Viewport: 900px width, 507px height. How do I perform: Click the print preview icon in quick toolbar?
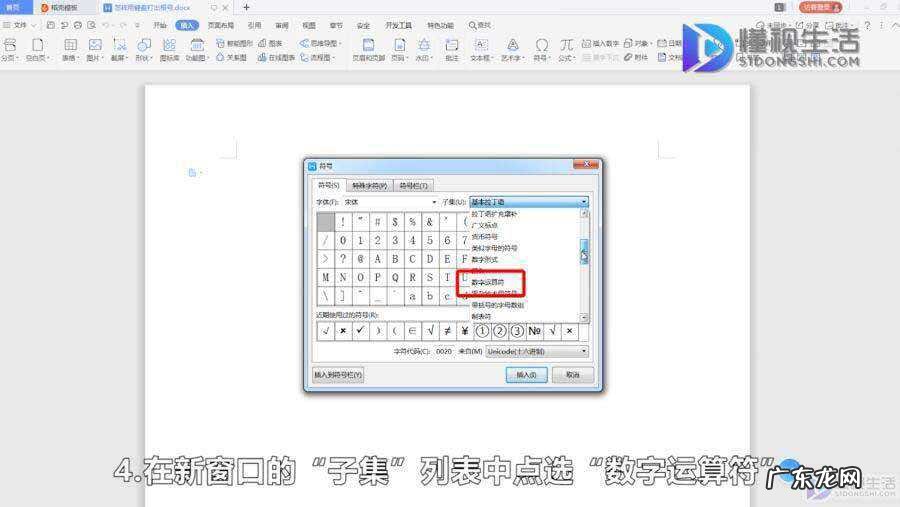point(91,25)
